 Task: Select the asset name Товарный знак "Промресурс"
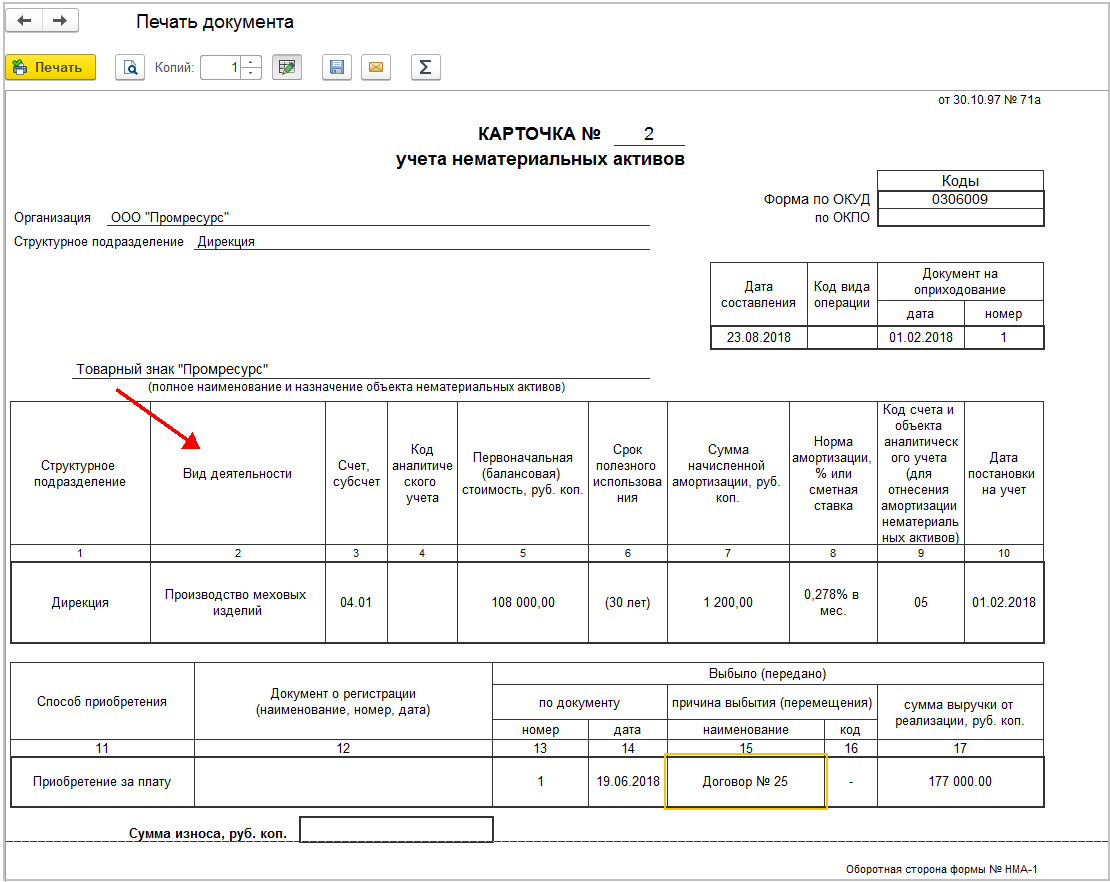[x=172, y=369]
